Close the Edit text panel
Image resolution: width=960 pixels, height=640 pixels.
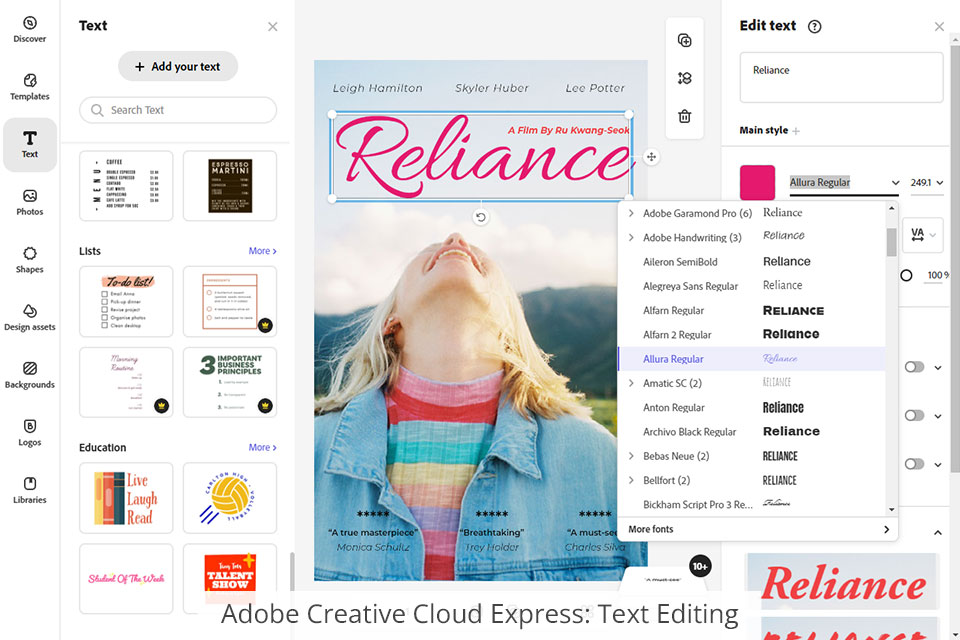[939, 26]
